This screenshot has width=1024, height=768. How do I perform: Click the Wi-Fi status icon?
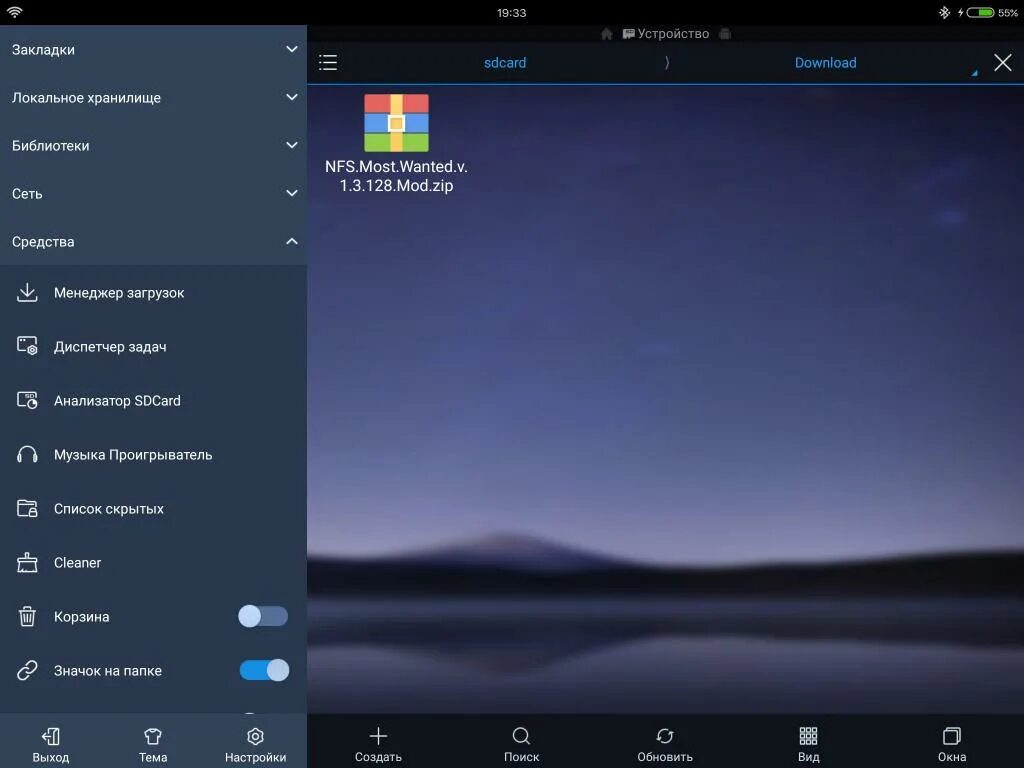(14, 12)
